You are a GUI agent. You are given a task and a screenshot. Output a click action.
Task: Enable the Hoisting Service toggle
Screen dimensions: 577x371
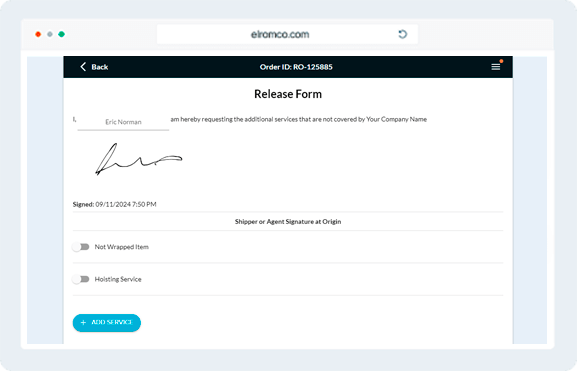click(81, 279)
